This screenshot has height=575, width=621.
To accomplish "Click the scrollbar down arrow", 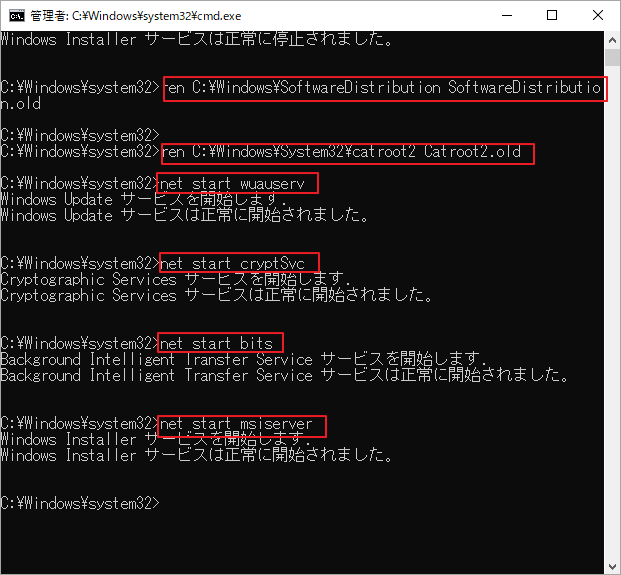I will coord(612,566).
